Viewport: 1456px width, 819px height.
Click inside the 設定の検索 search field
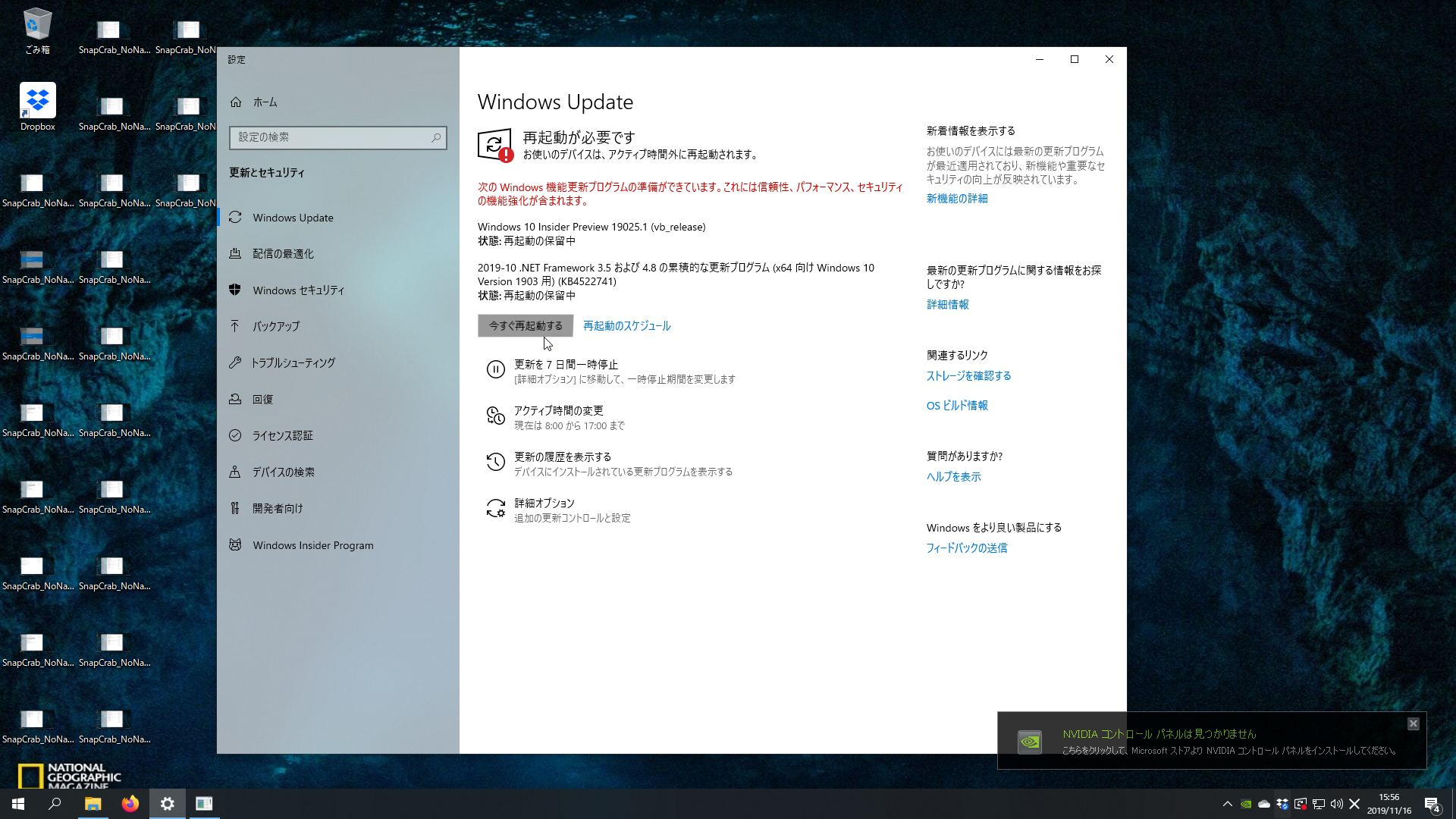click(x=337, y=138)
